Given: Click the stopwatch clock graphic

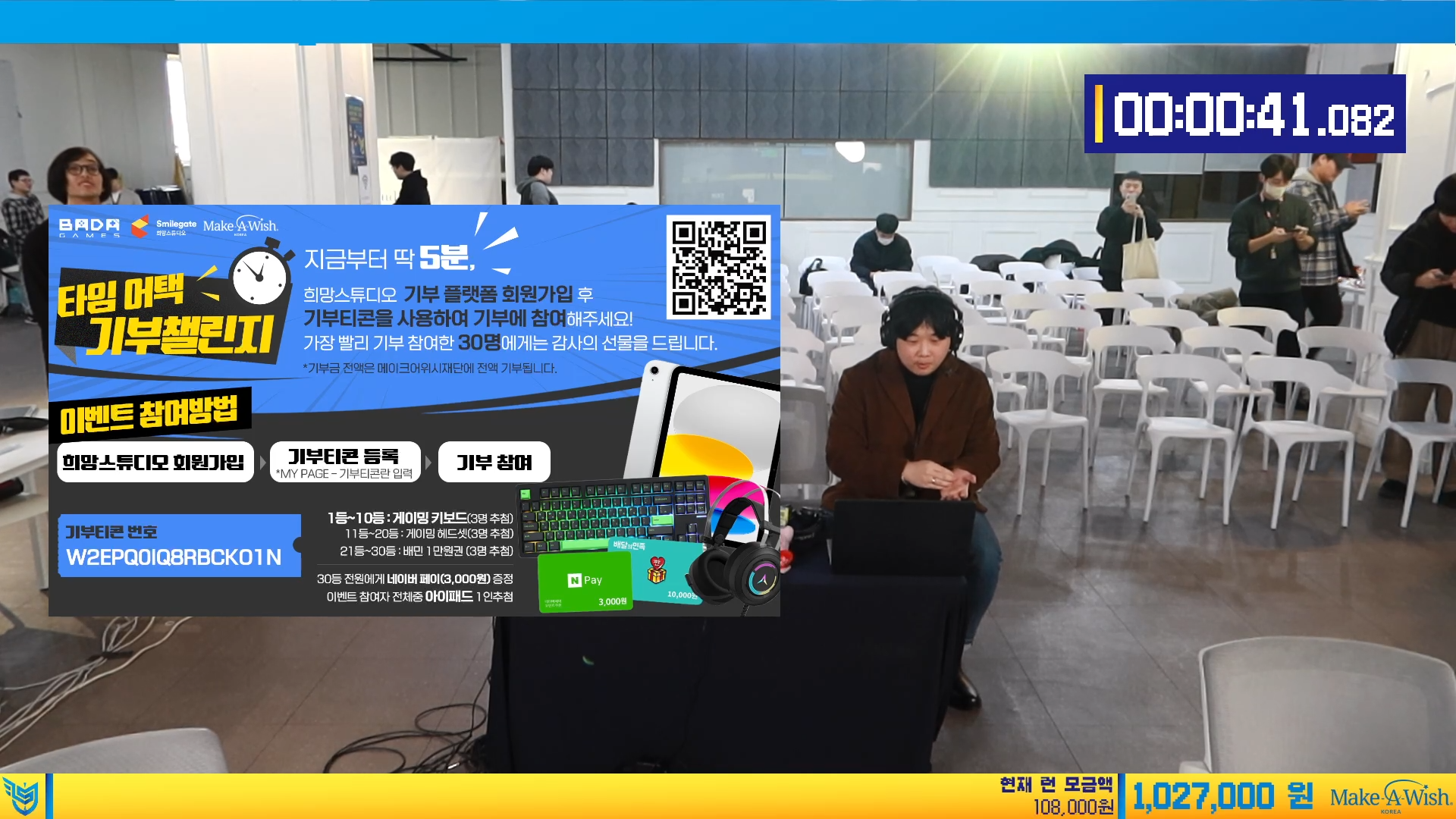Looking at the screenshot, I should (x=260, y=273).
